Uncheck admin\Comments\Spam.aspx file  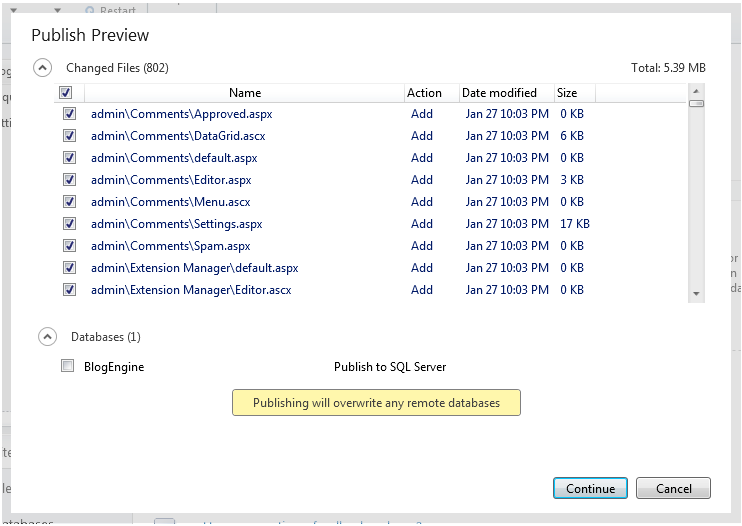[70, 245]
